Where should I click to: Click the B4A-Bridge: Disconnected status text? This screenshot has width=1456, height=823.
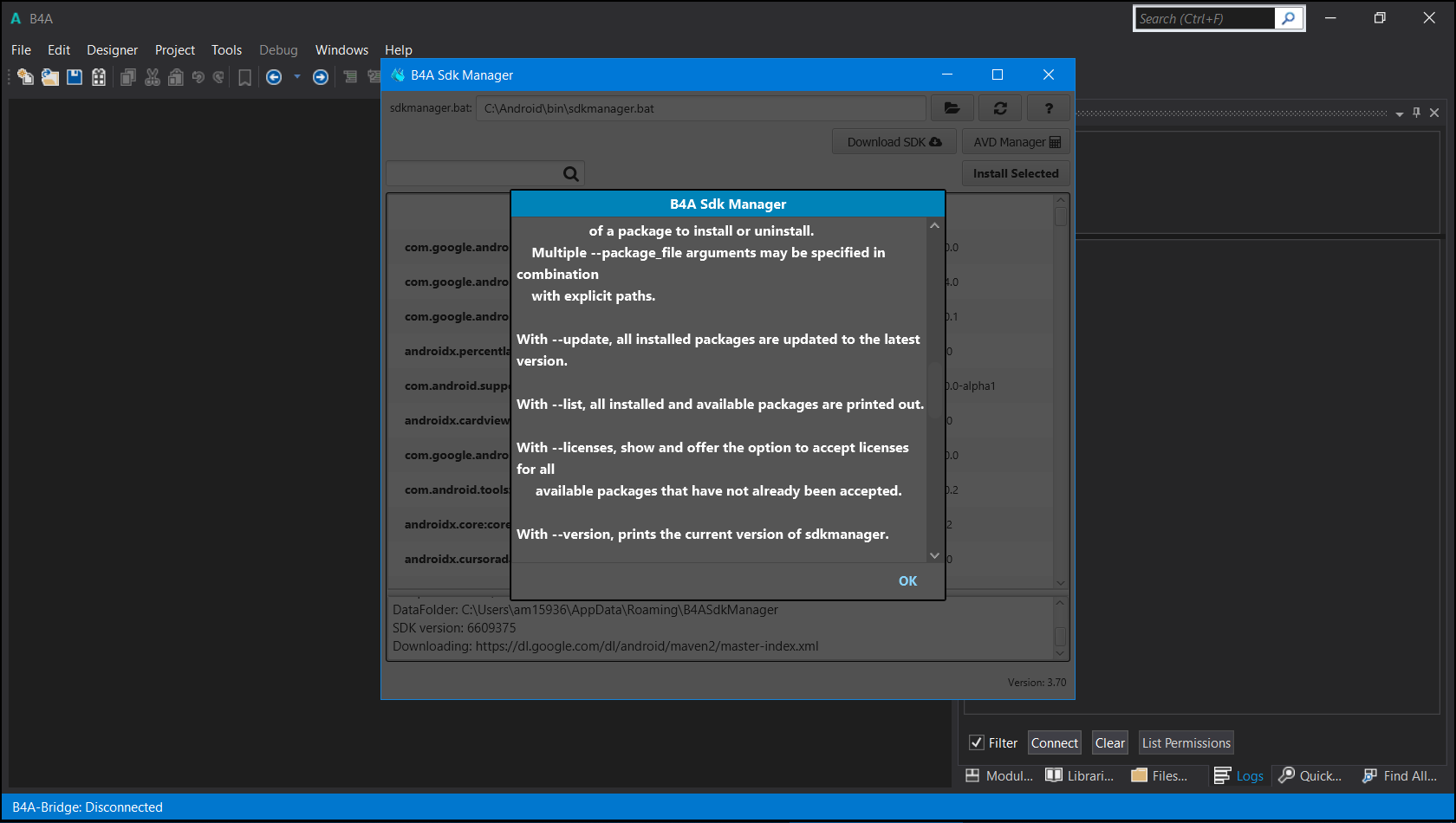point(88,807)
